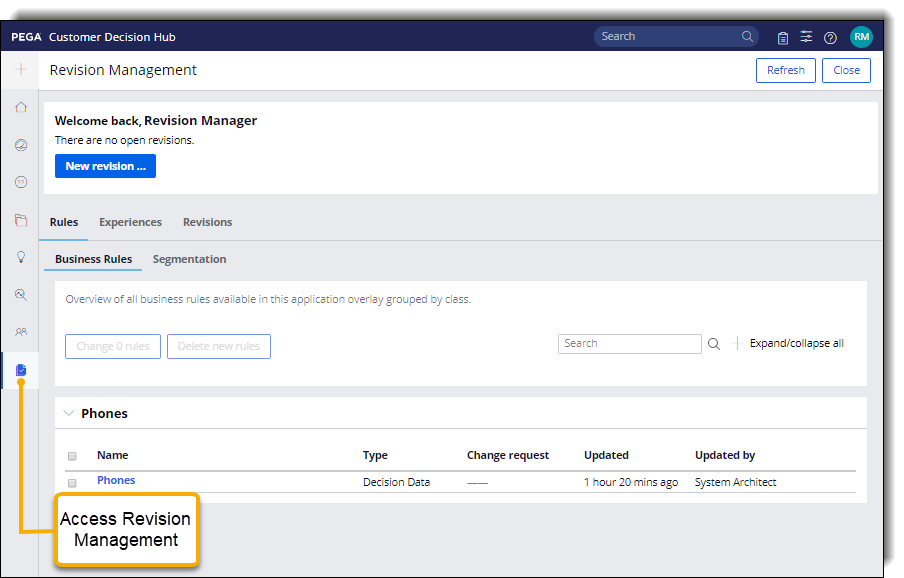Viewport: 904px width, 578px height.
Task: Open the two-people audience icon in sidebar
Action: click(21, 332)
